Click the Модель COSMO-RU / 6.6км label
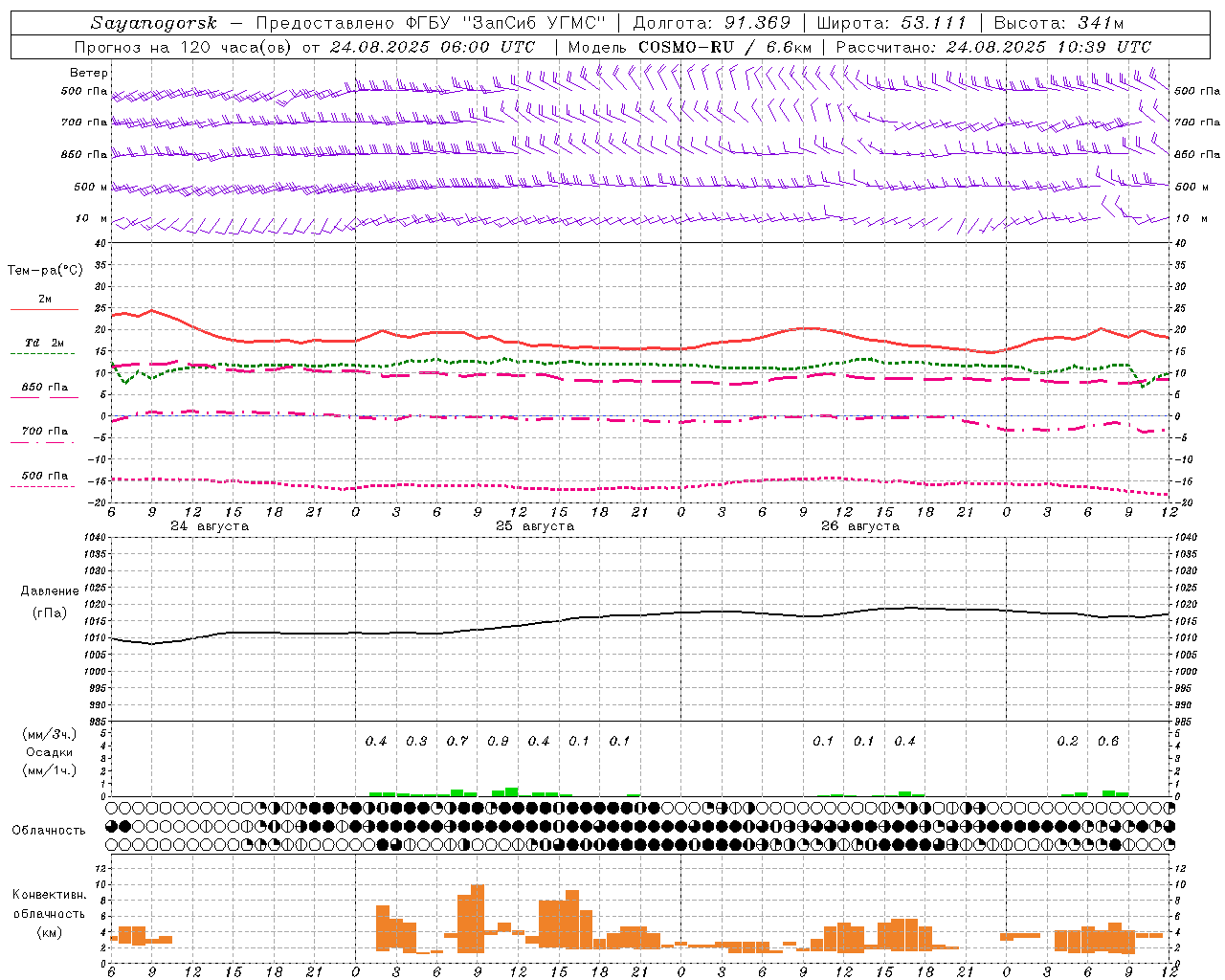 click(x=691, y=47)
